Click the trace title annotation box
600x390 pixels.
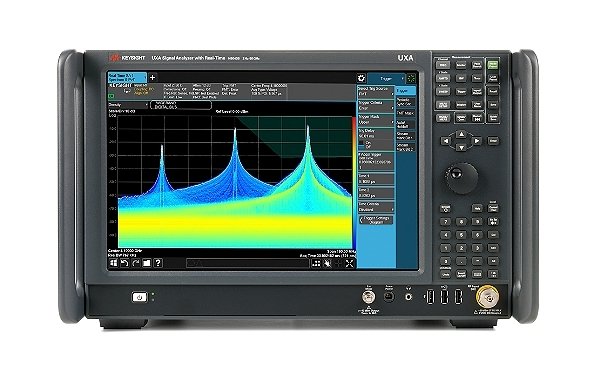click(181, 105)
